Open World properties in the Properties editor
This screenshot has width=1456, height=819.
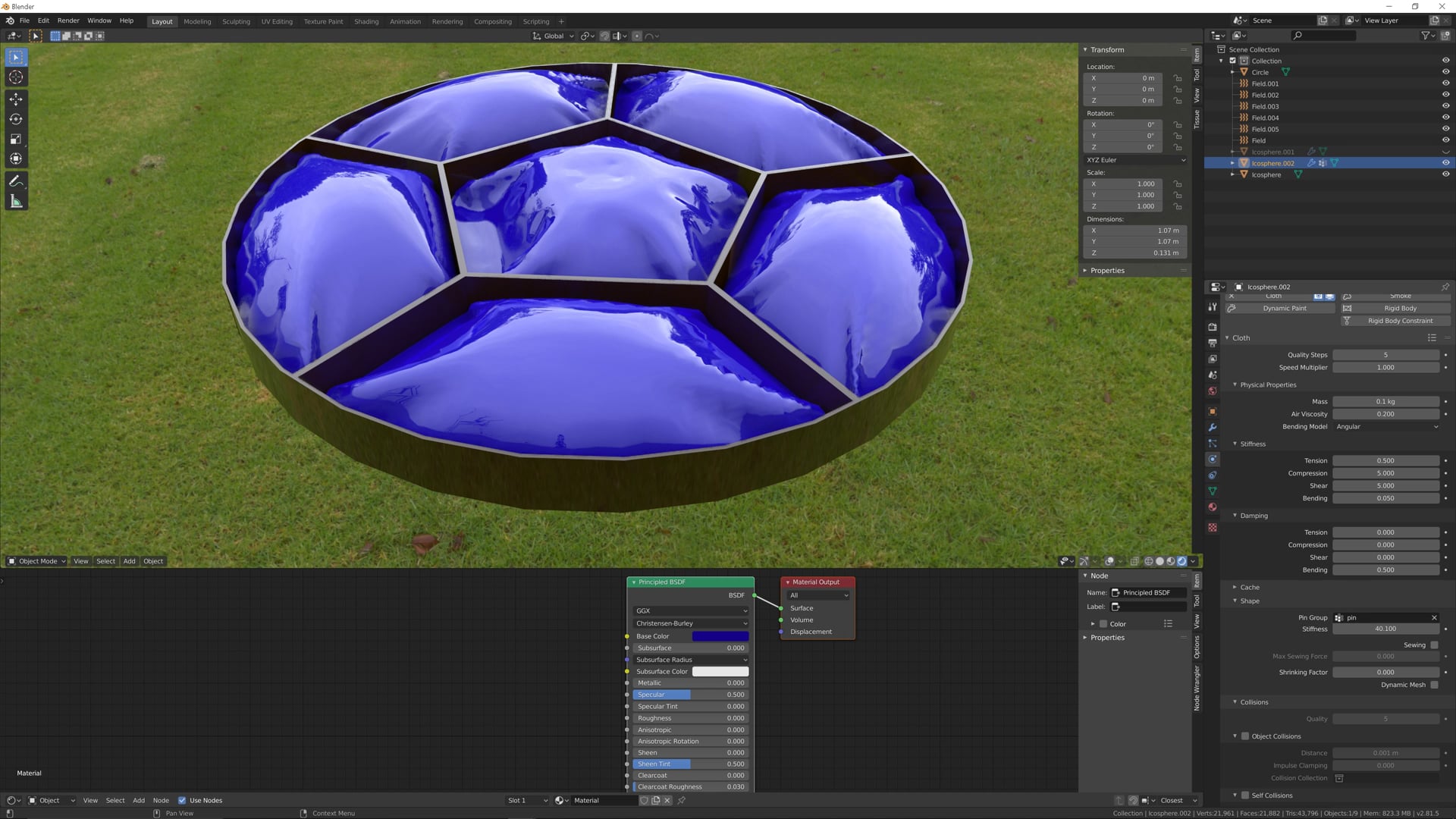point(1212,391)
